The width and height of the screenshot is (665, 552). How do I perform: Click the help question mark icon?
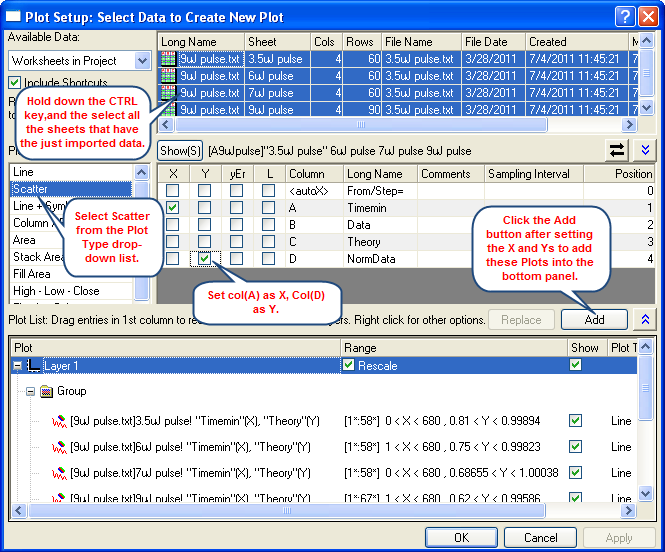pyautogui.click(x=623, y=14)
